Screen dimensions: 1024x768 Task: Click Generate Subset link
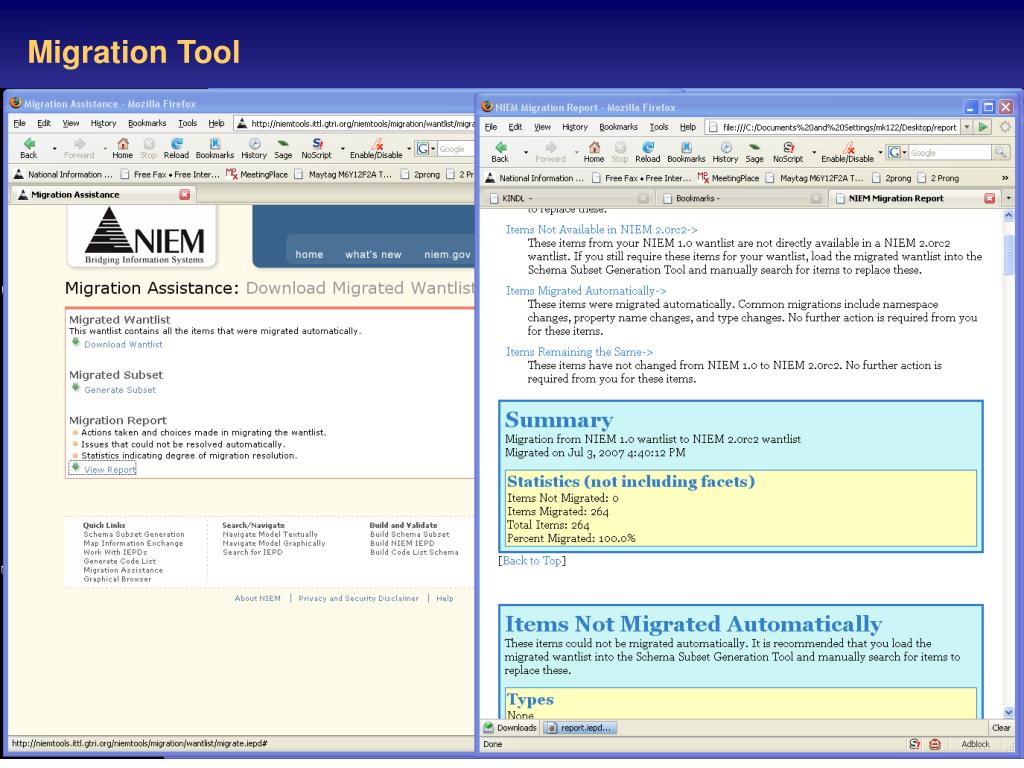pos(120,390)
